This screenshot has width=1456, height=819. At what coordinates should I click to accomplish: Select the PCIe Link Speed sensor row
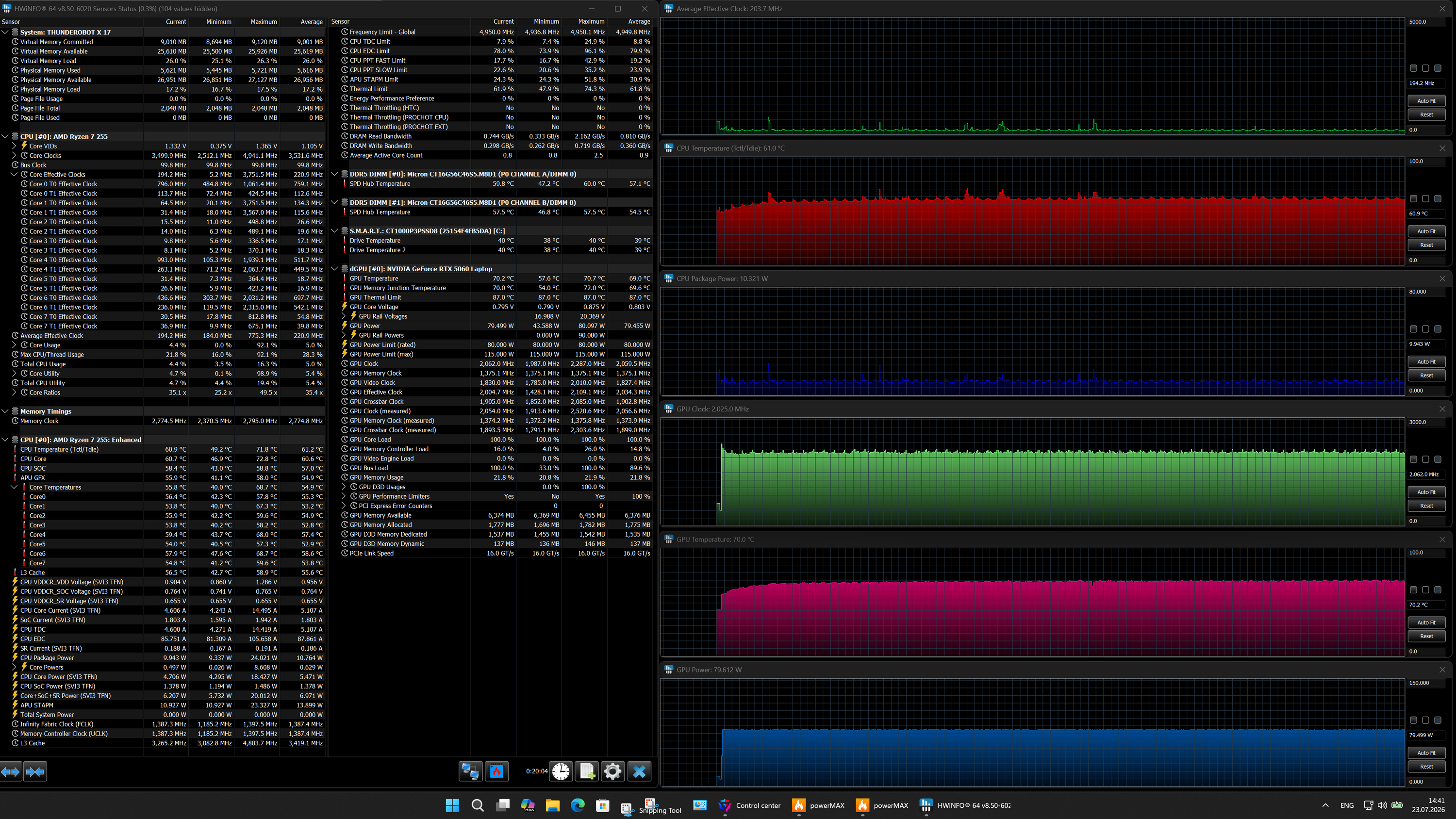[496, 553]
